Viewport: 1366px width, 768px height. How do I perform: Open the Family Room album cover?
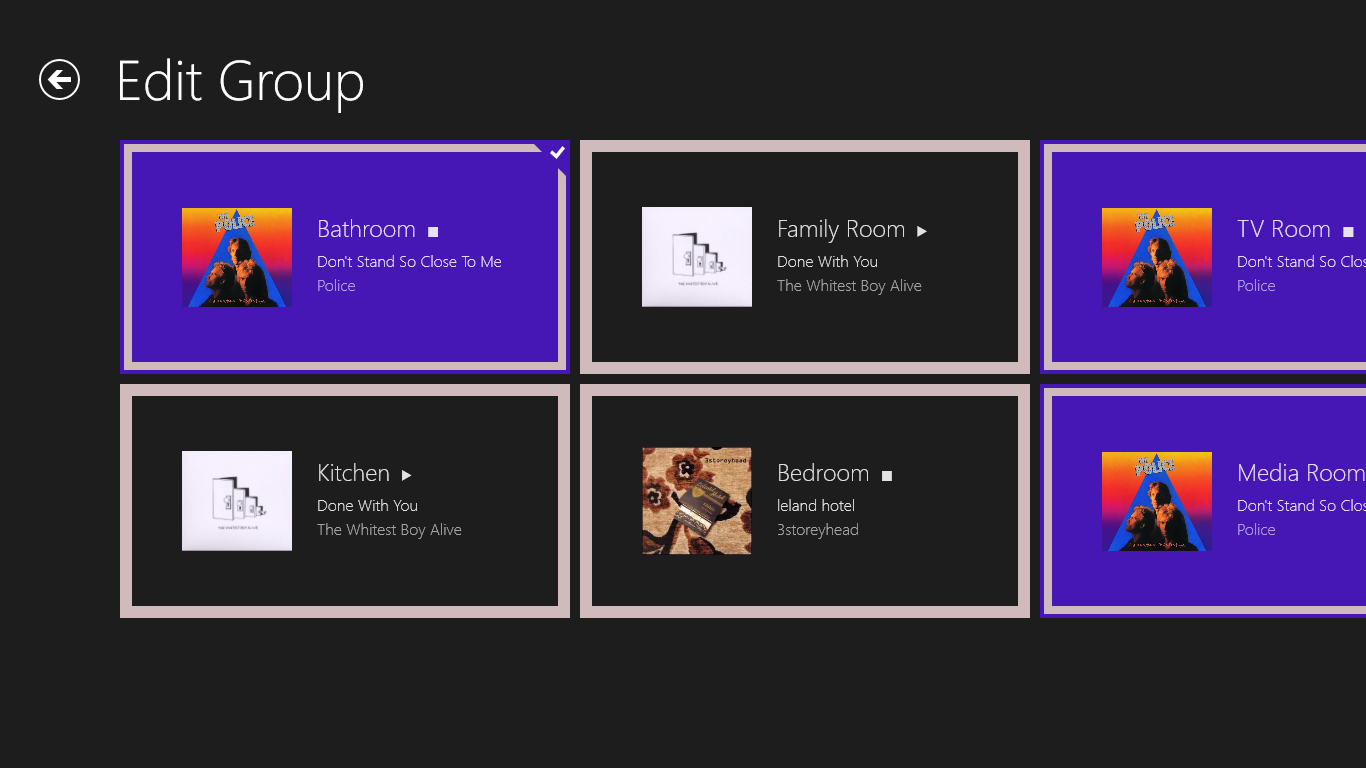point(697,257)
